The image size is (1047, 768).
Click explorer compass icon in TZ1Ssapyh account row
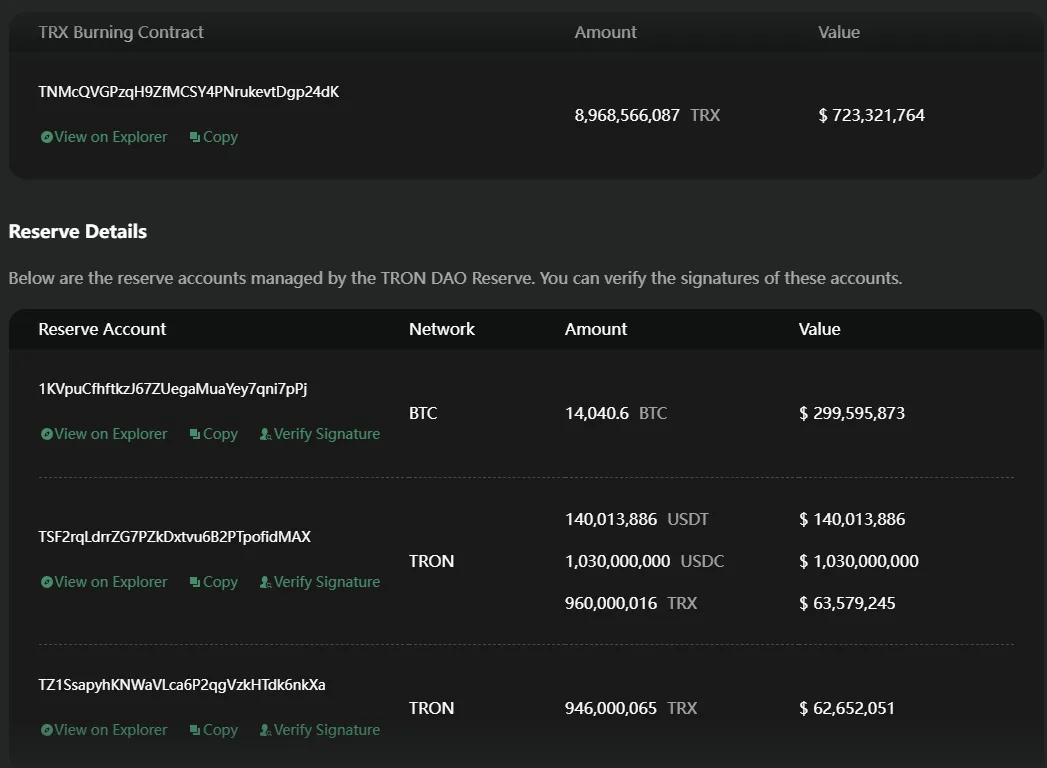point(47,730)
